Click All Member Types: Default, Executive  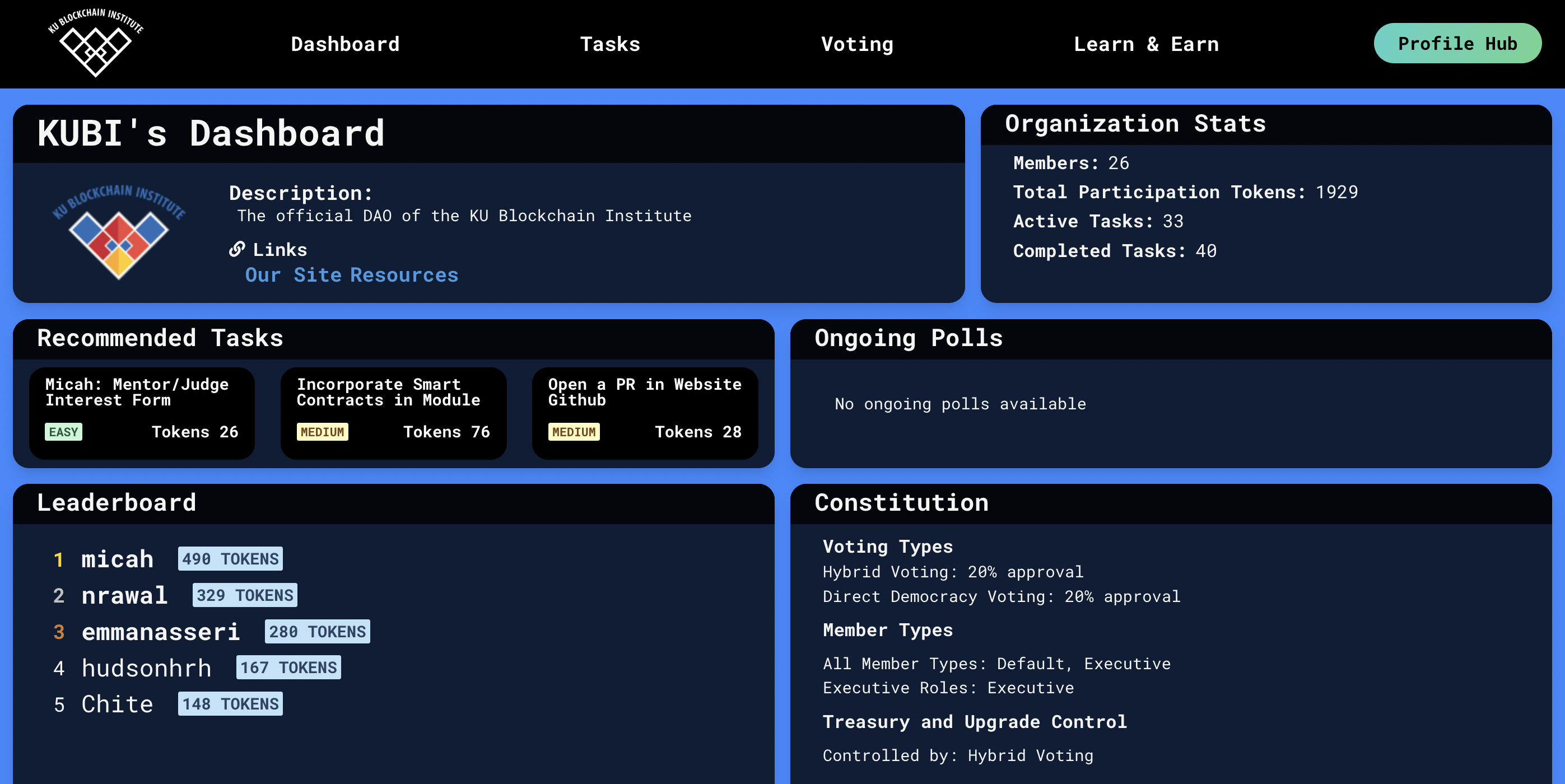[x=996, y=664]
